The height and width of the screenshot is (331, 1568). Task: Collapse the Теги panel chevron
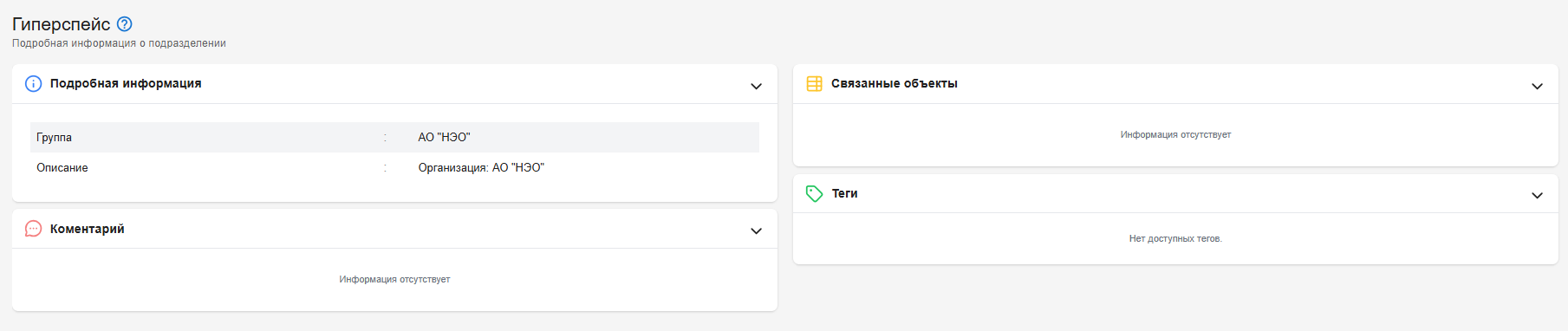point(1537,195)
